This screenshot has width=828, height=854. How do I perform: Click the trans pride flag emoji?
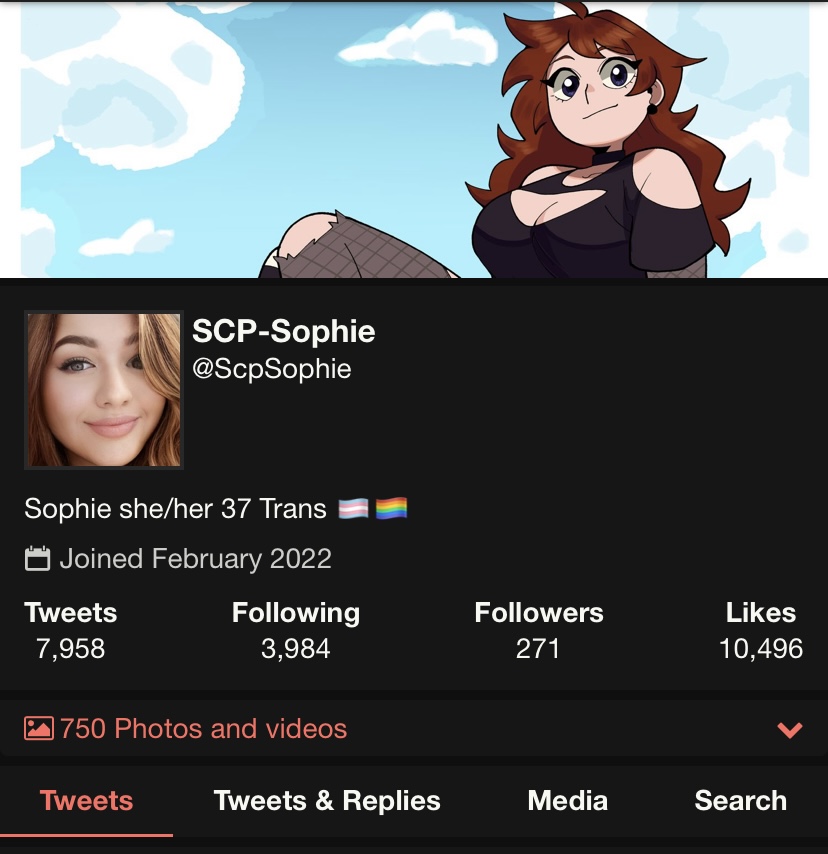353,509
